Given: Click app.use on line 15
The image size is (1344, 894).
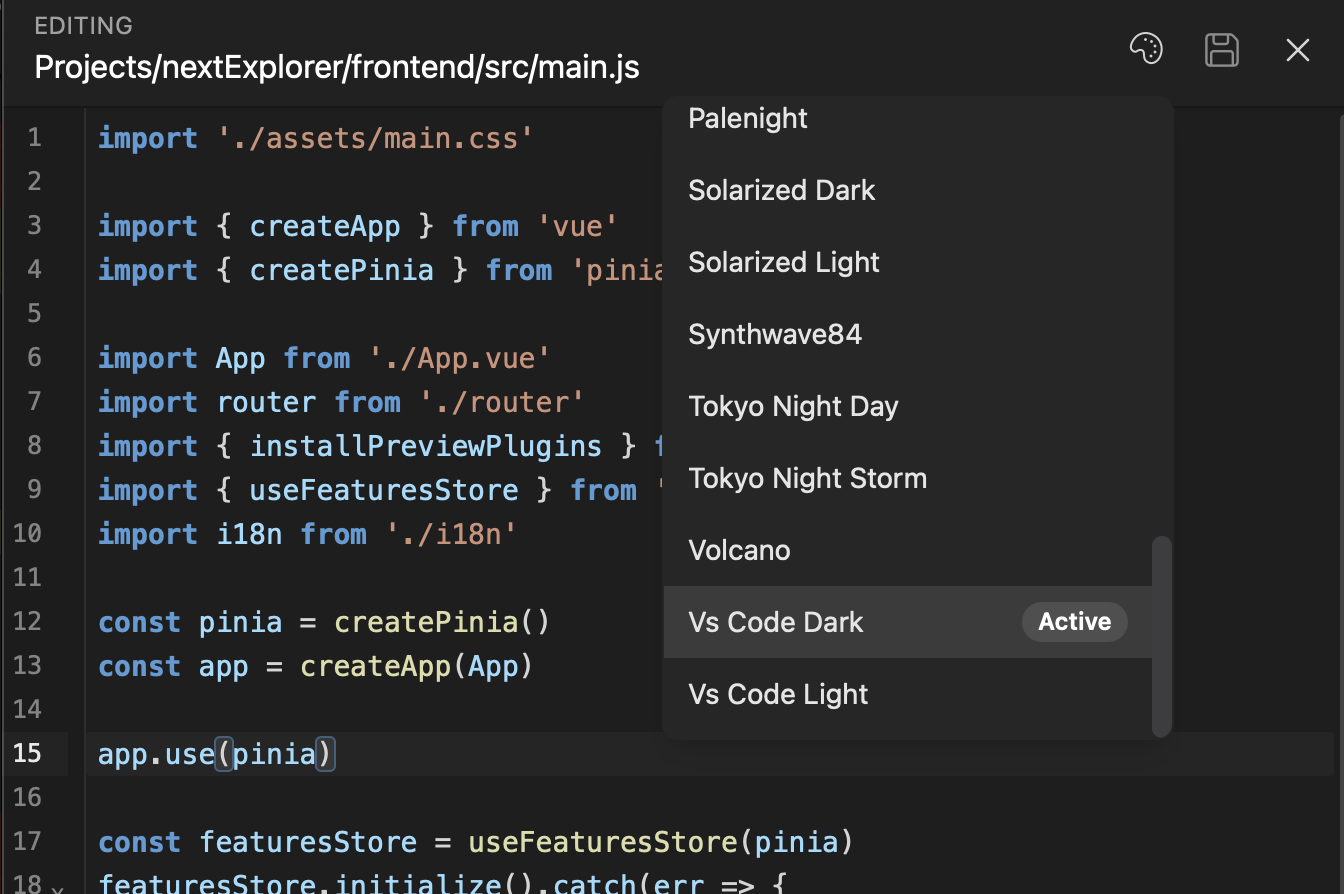Looking at the screenshot, I should coord(156,754).
